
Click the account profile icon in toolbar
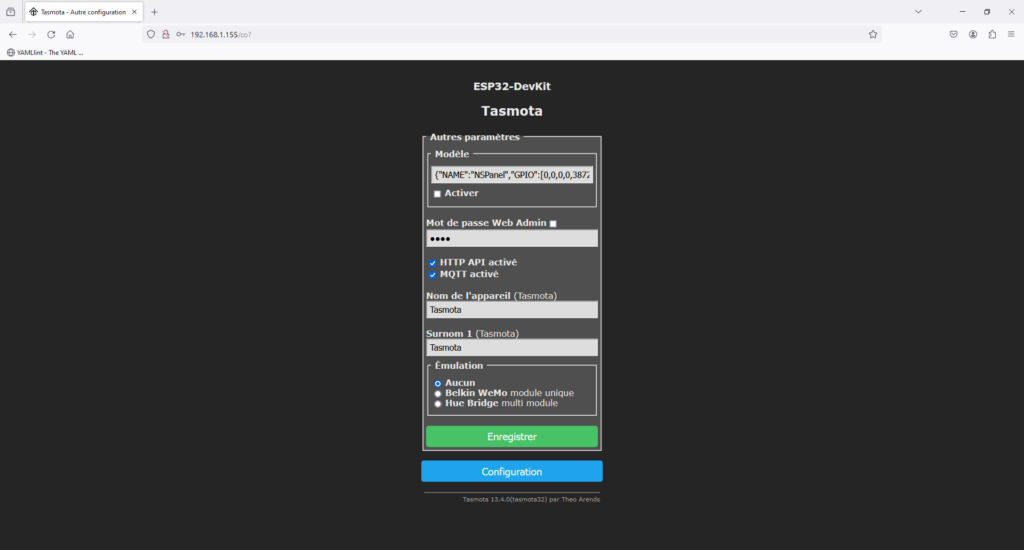pos(973,34)
